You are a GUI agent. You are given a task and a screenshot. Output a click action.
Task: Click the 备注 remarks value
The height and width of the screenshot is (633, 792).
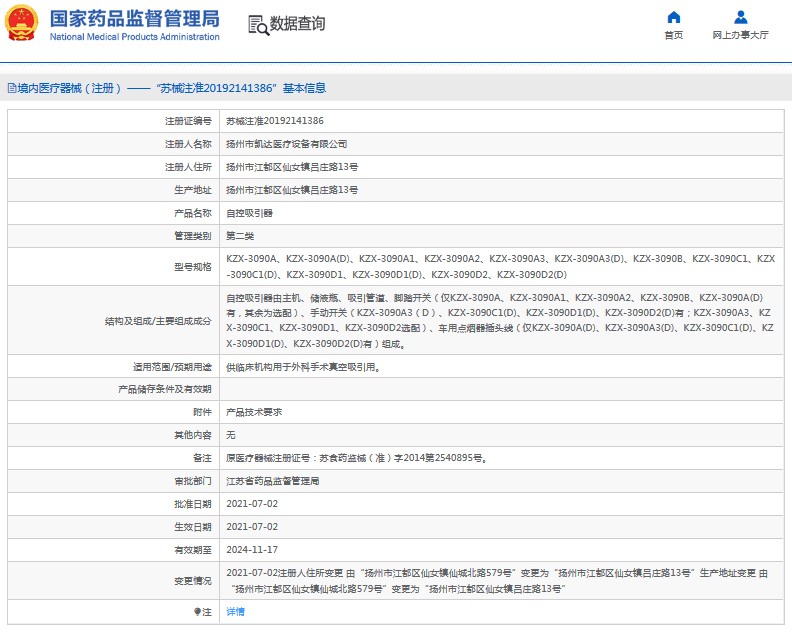pyautogui.click(x=357, y=458)
